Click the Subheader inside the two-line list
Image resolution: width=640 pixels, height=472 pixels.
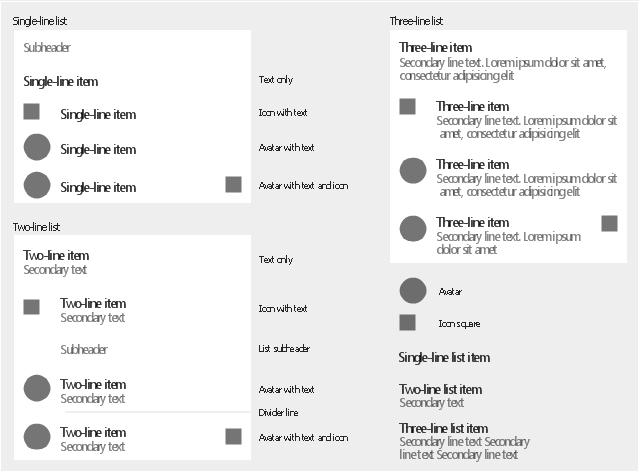84,349
